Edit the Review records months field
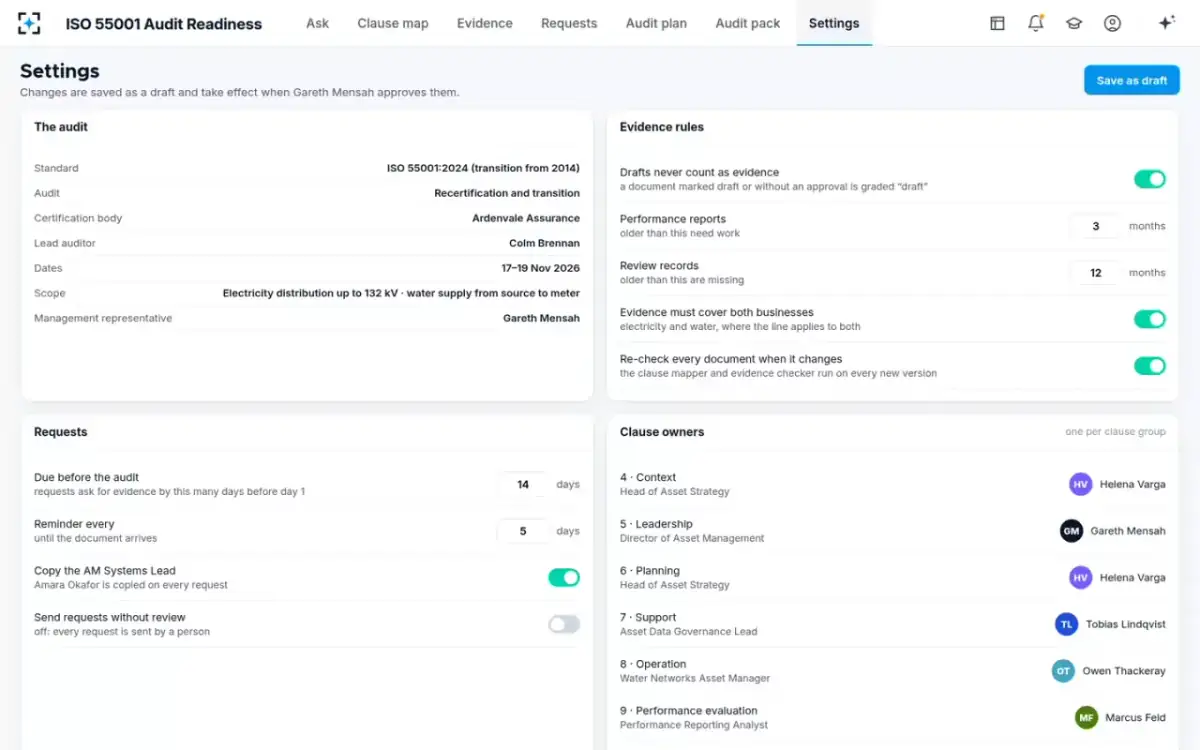Viewport: 1200px width, 750px height. 1095,272
